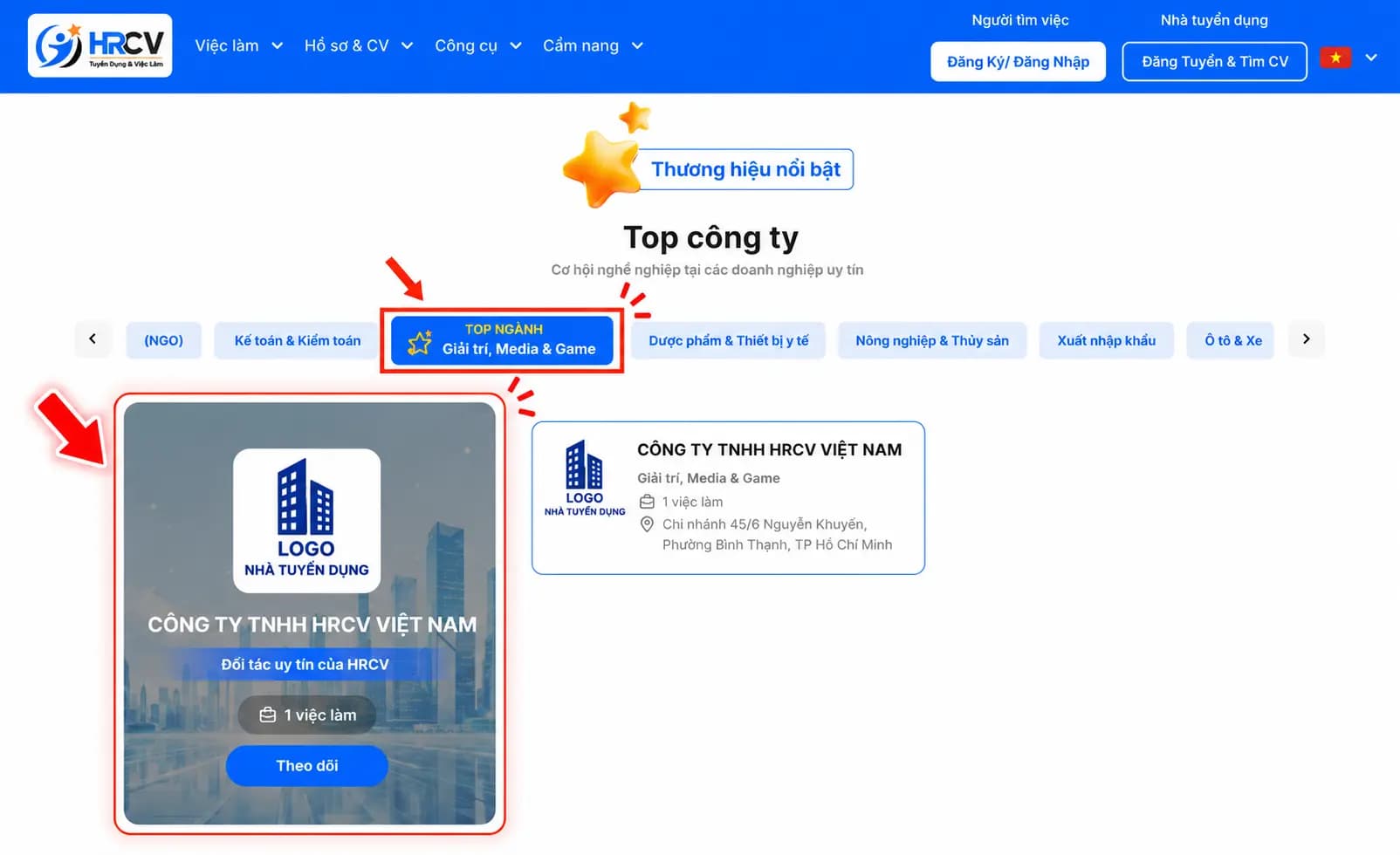The width and height of the screenshot is (1400, 855).
Task: Select Dược phẩm & Thiết bị y tế tab
Action: pos(729,340)
